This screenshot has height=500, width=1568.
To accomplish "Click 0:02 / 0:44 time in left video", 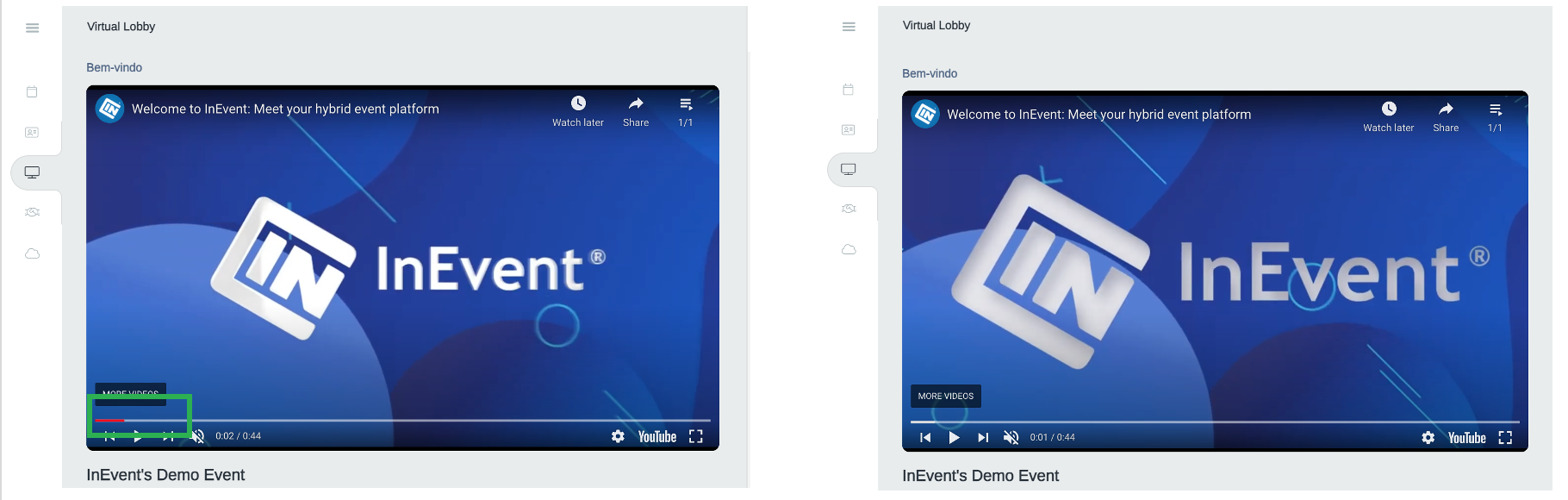I will [x=238, y=436].
